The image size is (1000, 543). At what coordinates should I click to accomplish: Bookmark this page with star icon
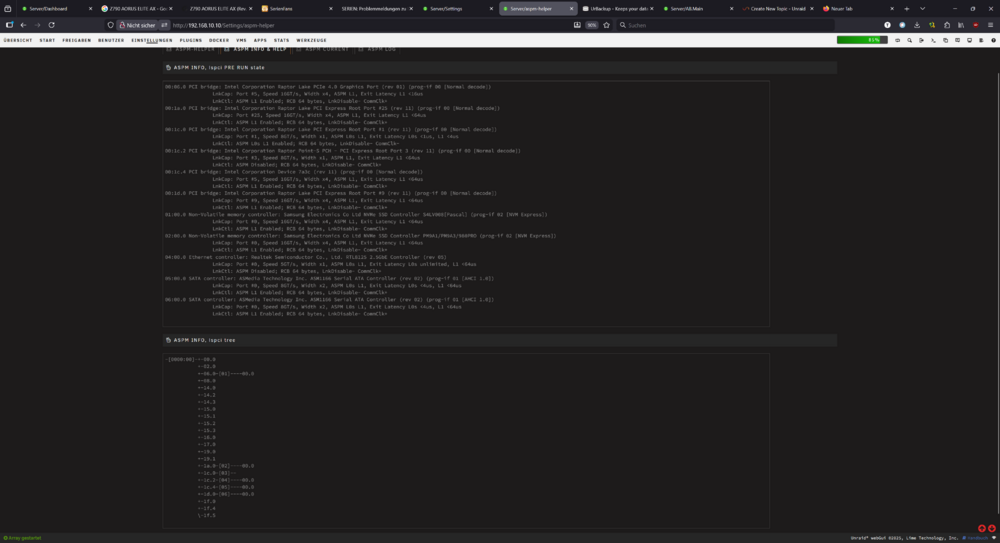coord(607,26)
